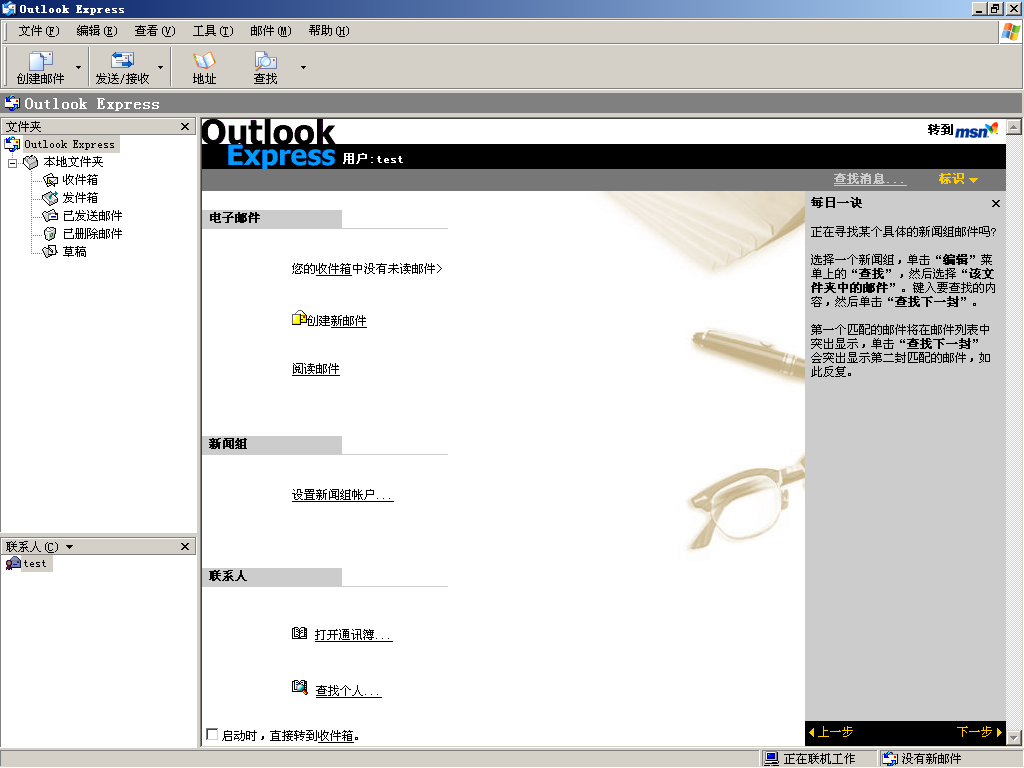Click the 新闻组 section header
The height and width of the screenshot is (768, 1024).
click(x=272, y=445)
